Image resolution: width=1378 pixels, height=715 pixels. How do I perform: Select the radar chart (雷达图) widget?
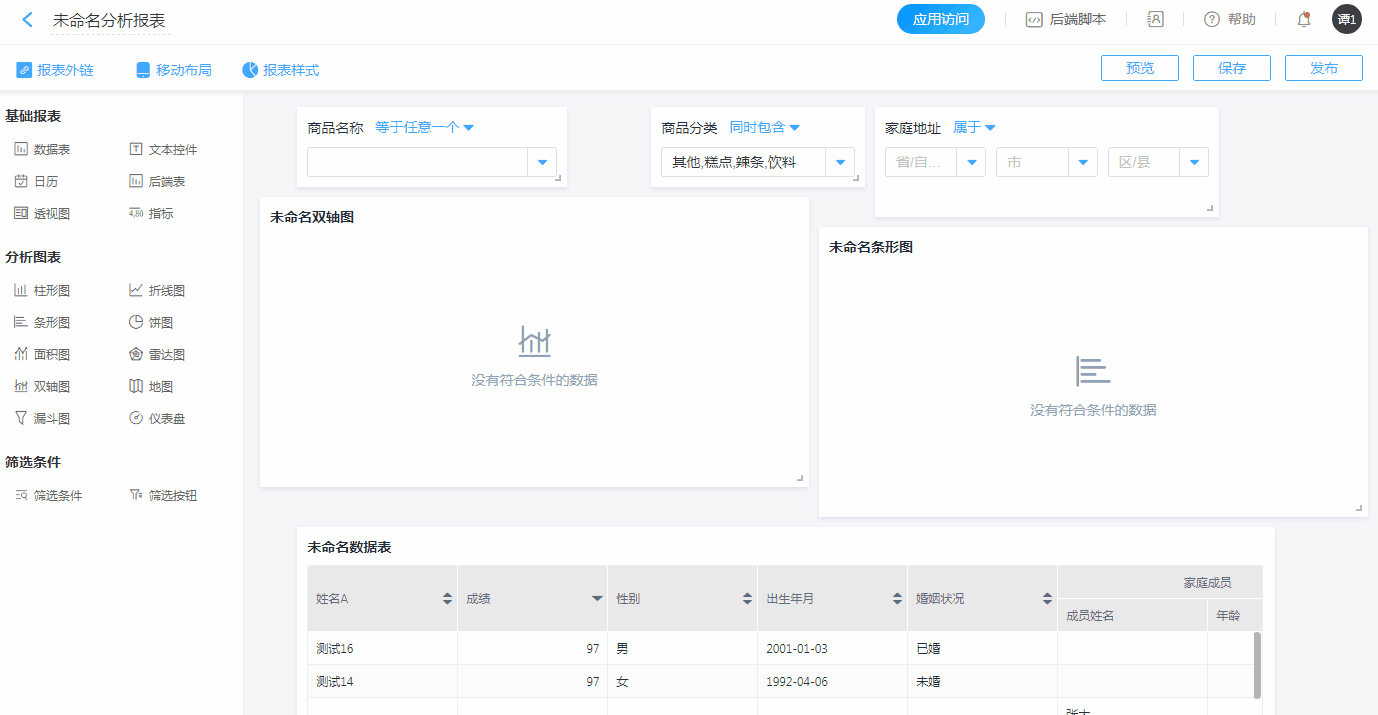pos(157,355)
